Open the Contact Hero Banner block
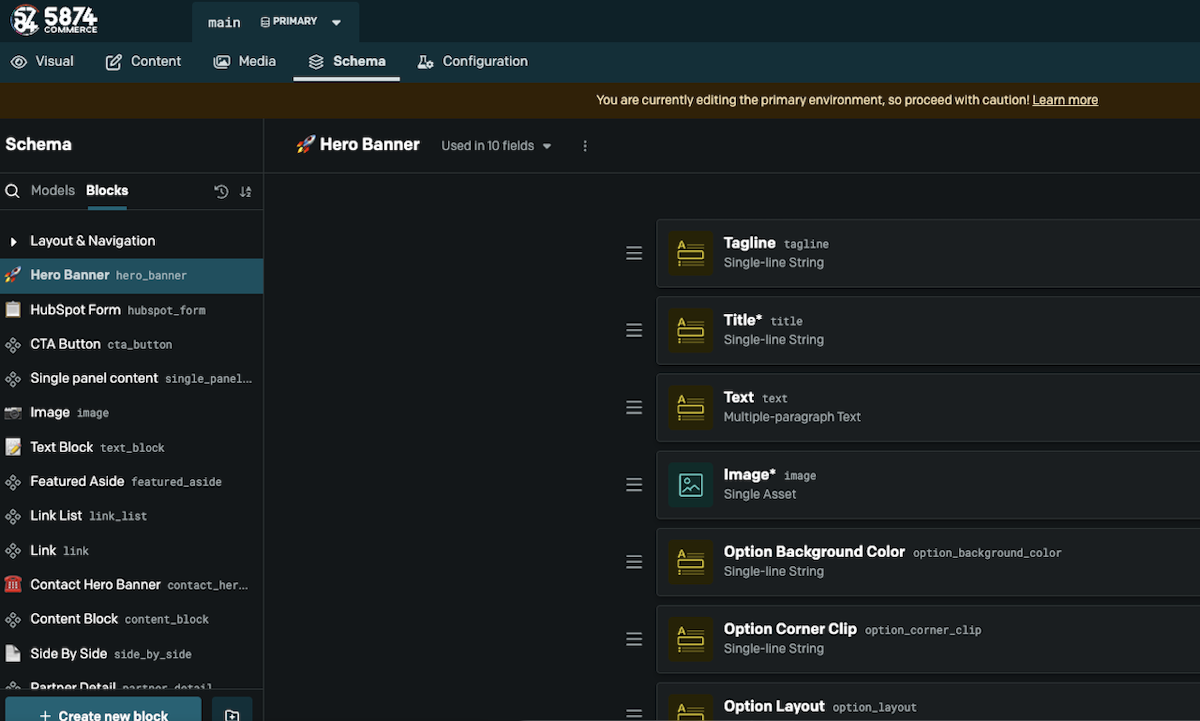The width and height of the screenshot is (1200, 721). click(131, 584)
